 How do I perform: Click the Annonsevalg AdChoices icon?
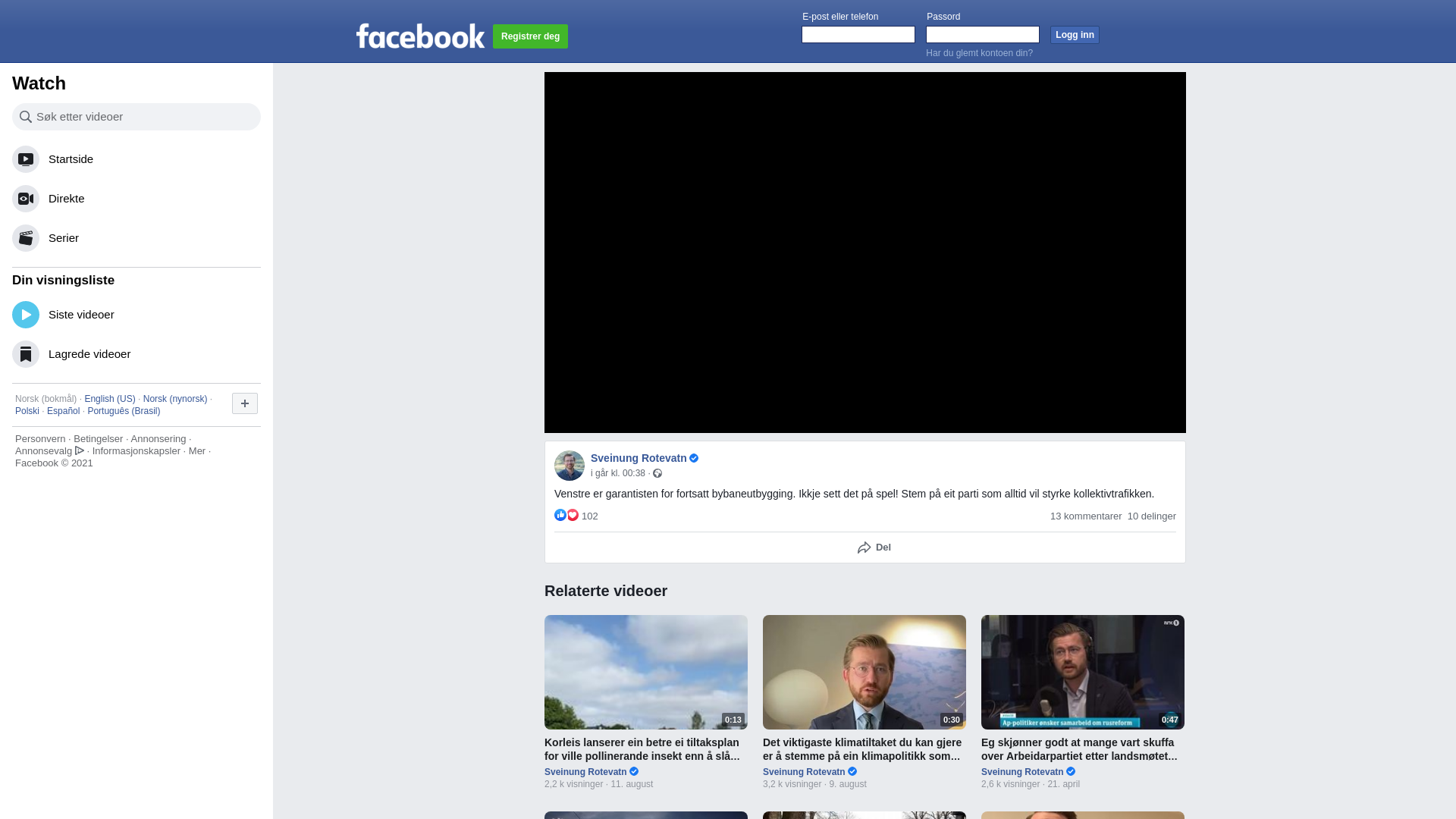click(80, 450)
